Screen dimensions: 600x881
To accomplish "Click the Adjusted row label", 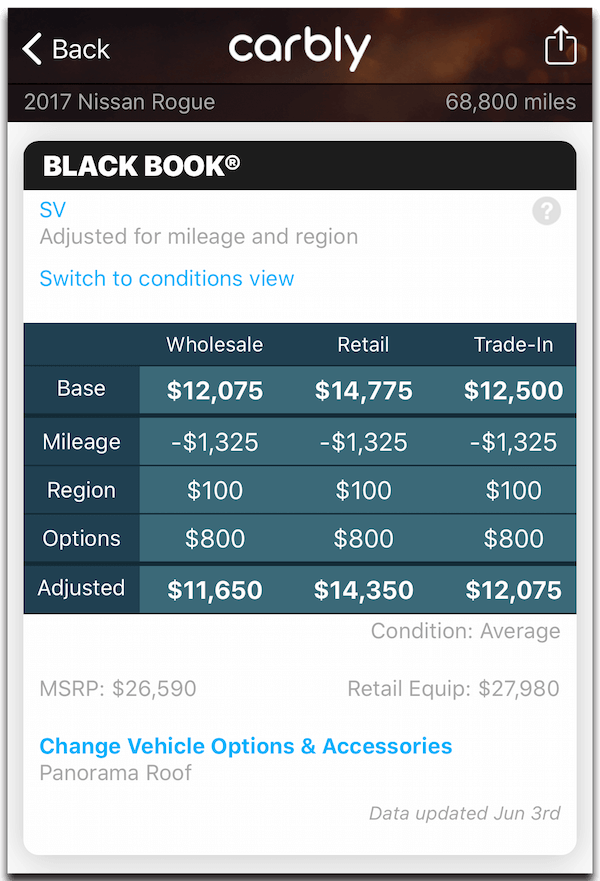I will coord(81,588).
